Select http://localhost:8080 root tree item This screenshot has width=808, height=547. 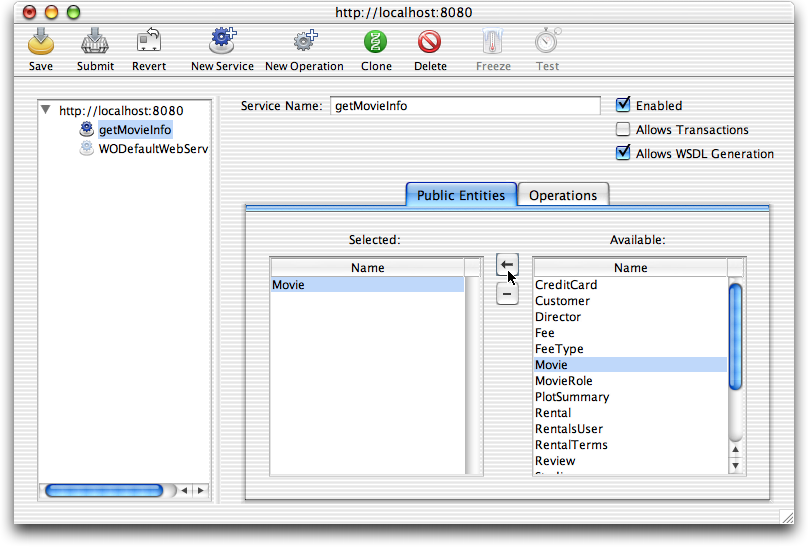[x=121, y=110]
